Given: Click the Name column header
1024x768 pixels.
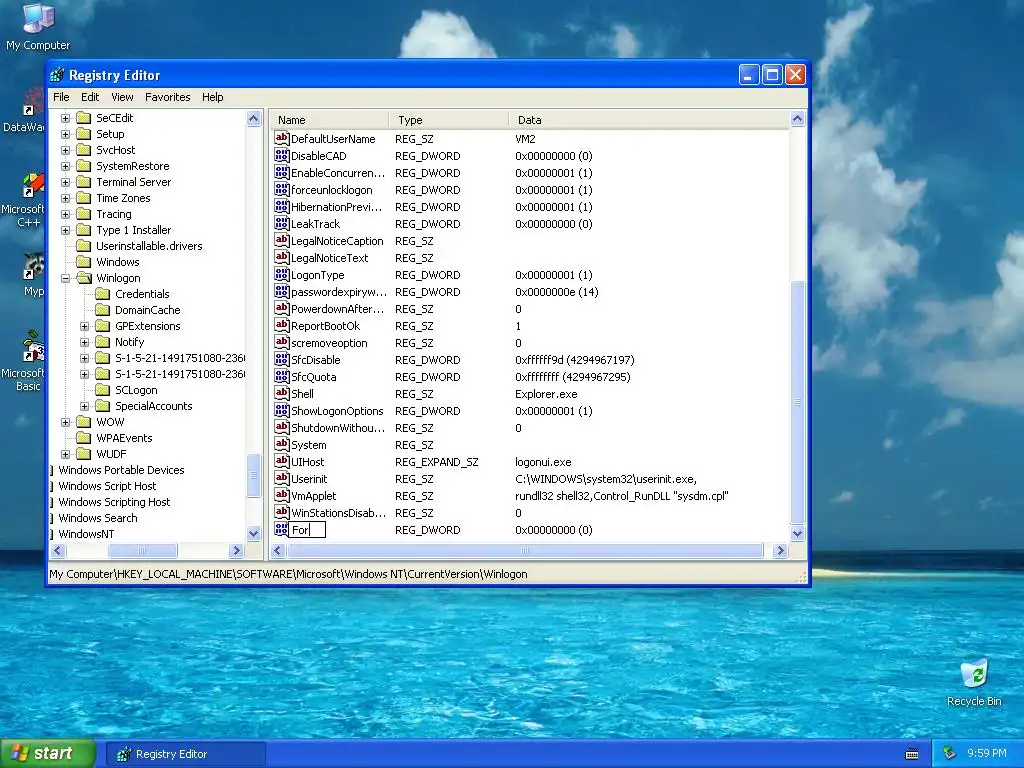Looking at the screenshot, I should (330, 120).
